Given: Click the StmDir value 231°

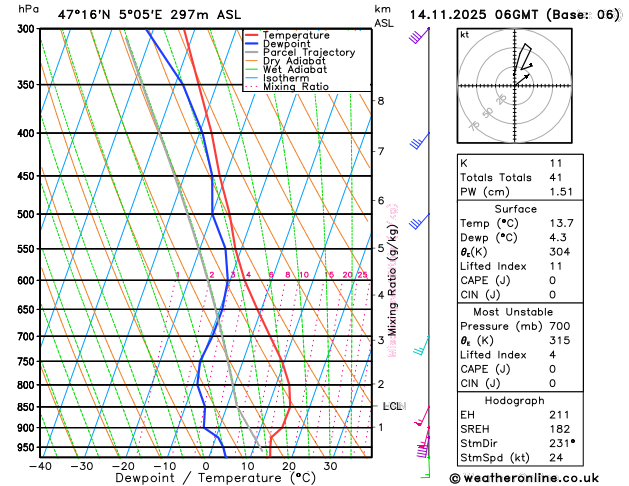Looking at the screenshot, I should point(562,443).
